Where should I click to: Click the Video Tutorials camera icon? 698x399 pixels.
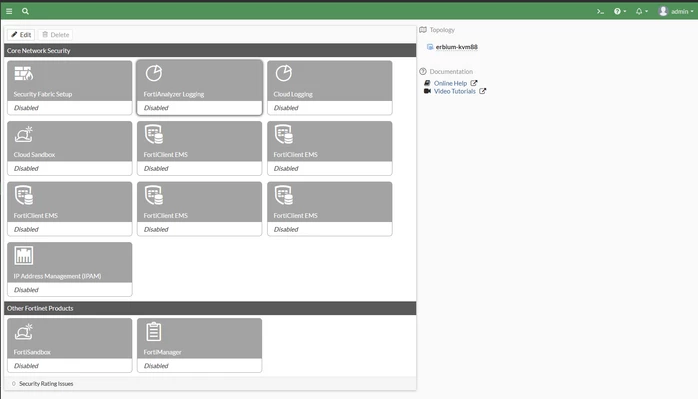tap(427, 91)
